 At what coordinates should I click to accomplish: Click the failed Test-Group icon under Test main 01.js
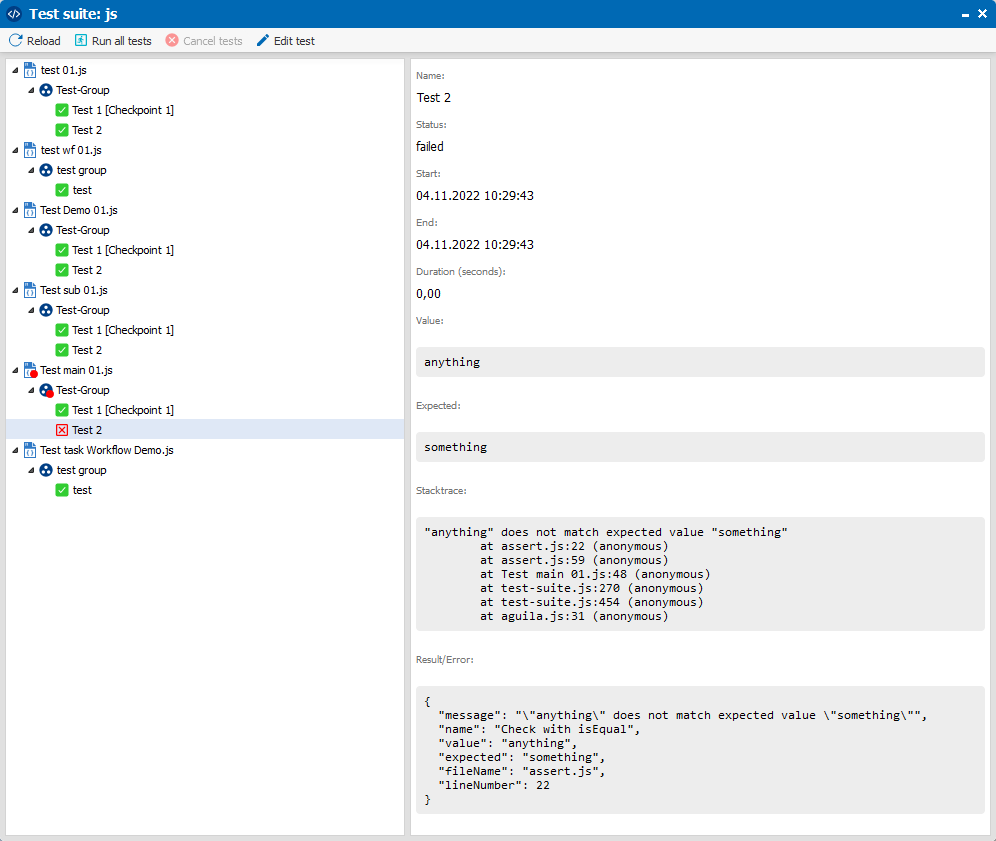[46, 390]
